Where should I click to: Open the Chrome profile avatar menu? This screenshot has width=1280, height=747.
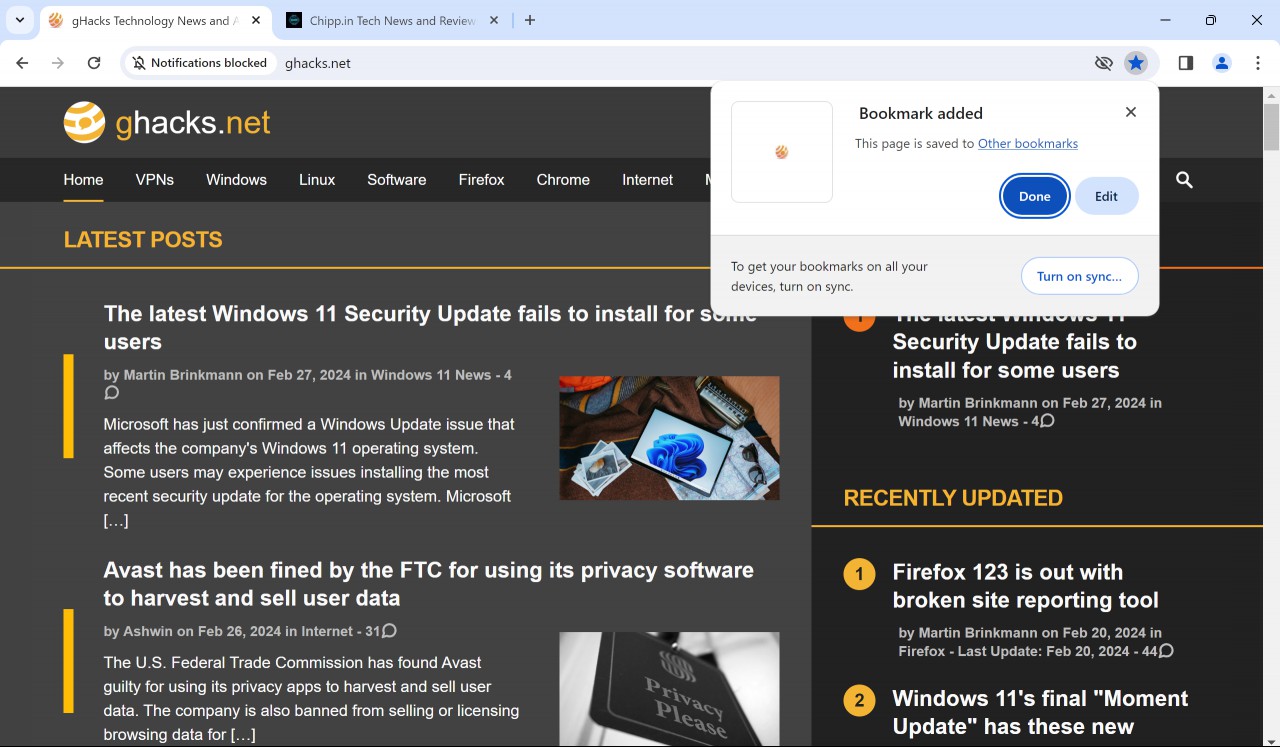pos(1222,63)
